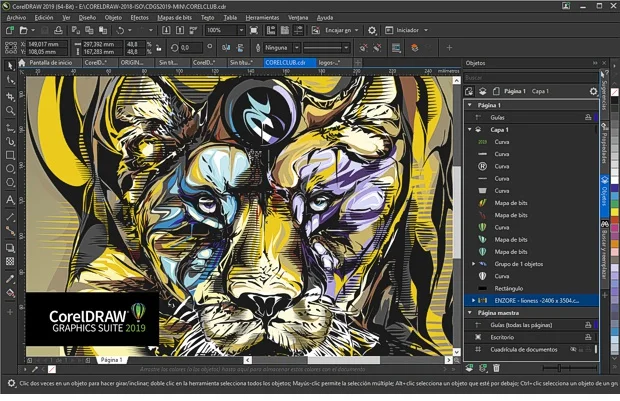Open the Herramientas menu

pos(262,18)
